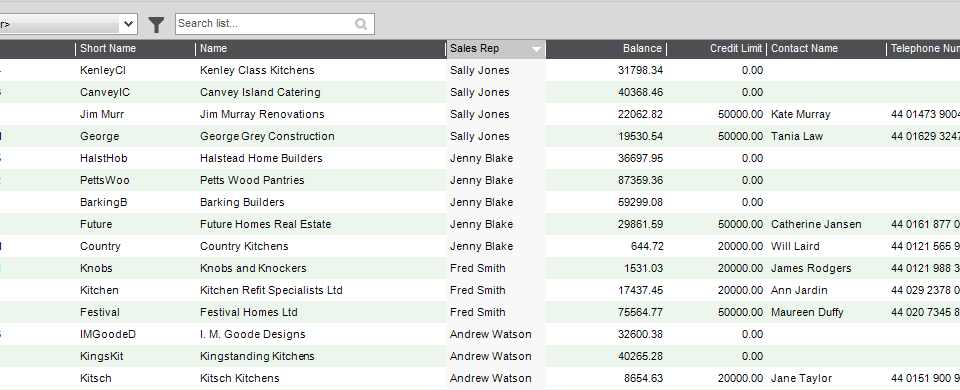The height and width of the screenshot is (390, 960).
Task: Click contact name Maureen Duffy
Action: click(808, 313)
